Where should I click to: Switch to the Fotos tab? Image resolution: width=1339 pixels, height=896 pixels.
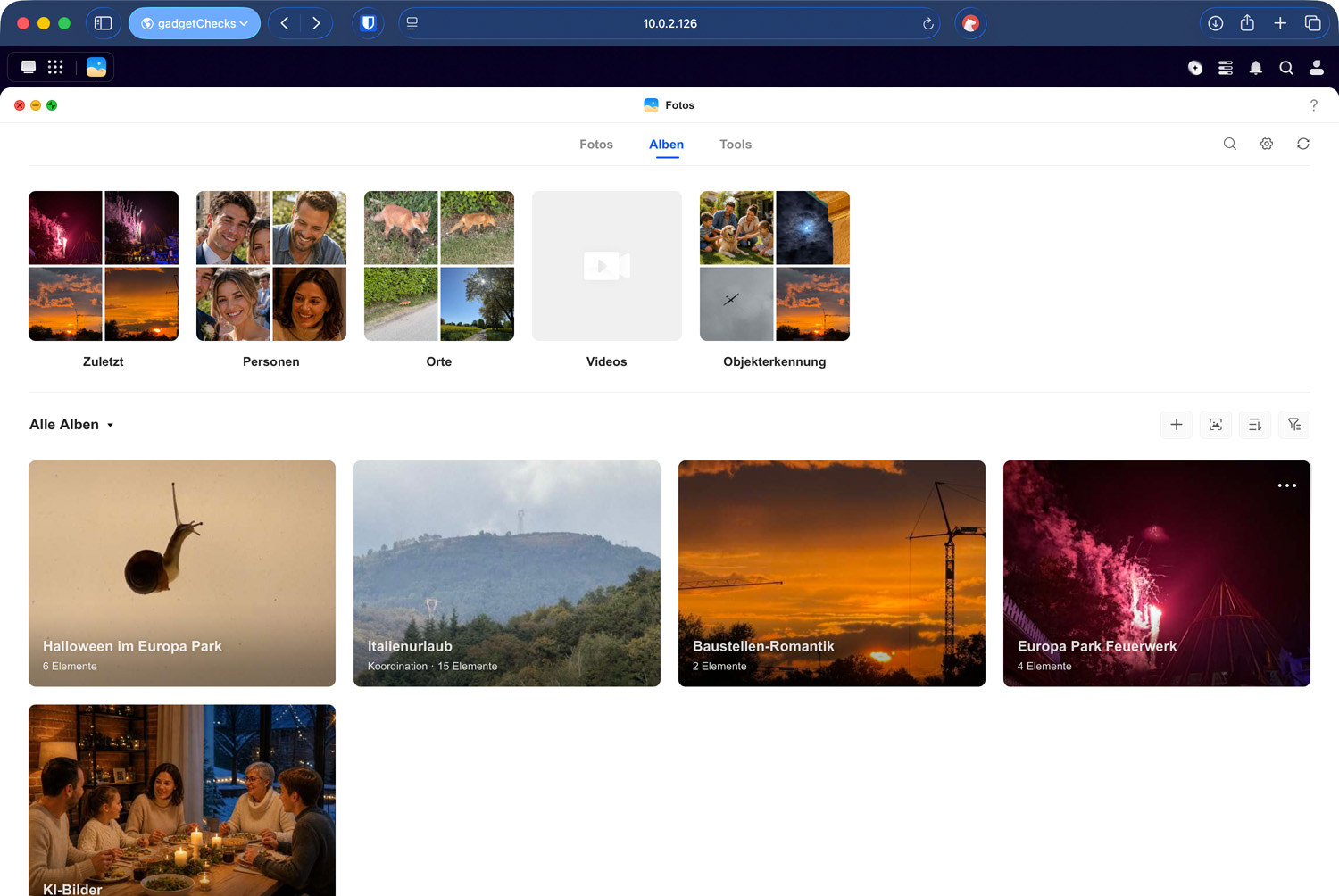point(596,145)
